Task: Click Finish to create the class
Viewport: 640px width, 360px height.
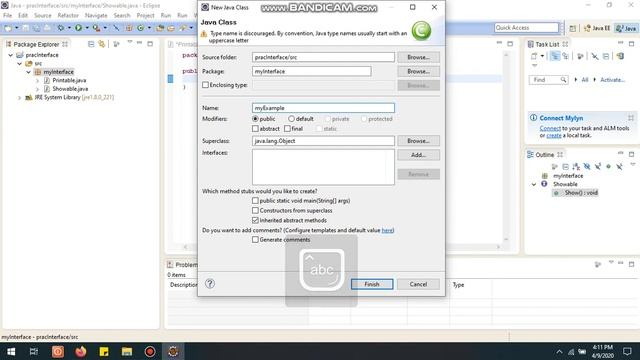Action: (x=372, y=284)
